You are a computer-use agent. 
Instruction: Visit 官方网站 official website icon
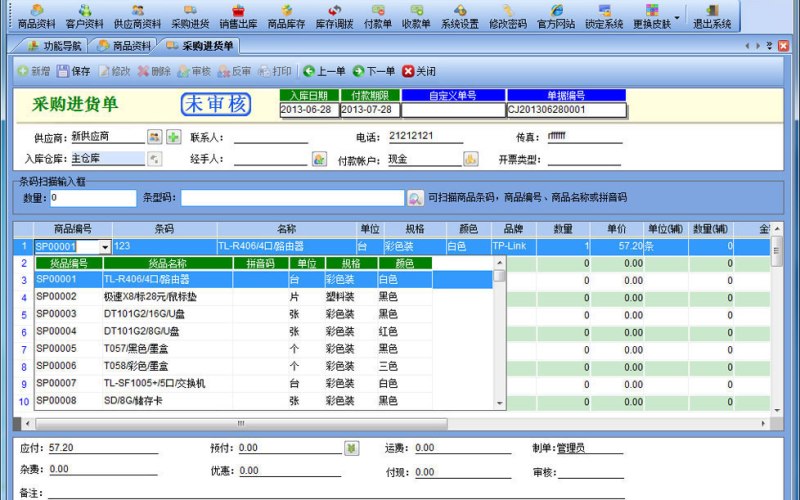tap(556, 16)
